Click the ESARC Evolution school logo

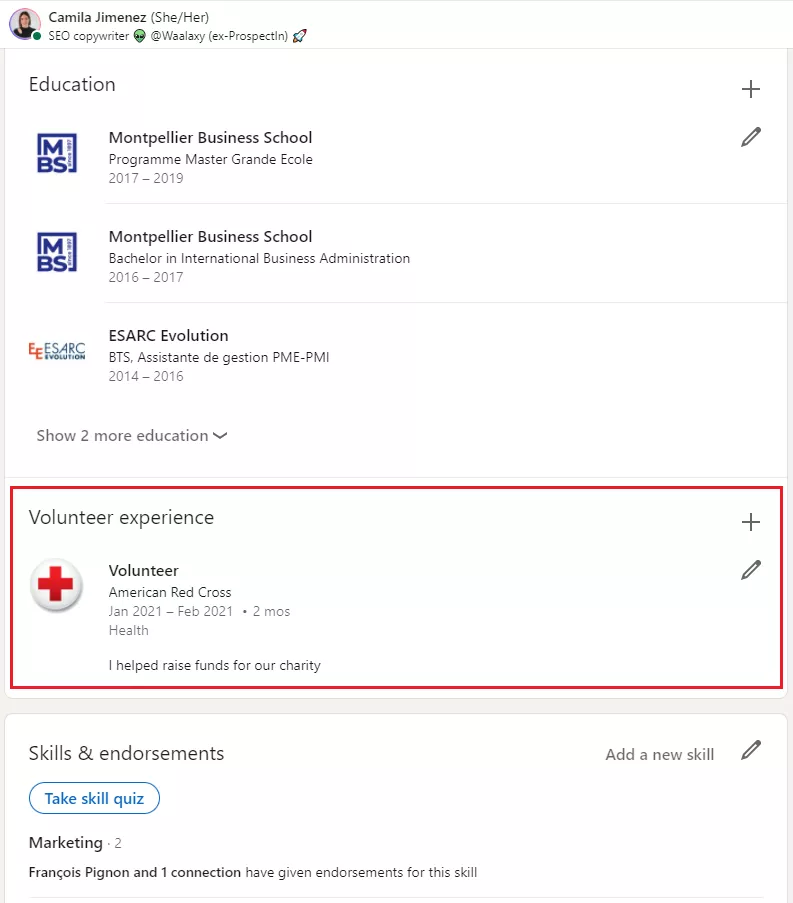coord(57,351)
